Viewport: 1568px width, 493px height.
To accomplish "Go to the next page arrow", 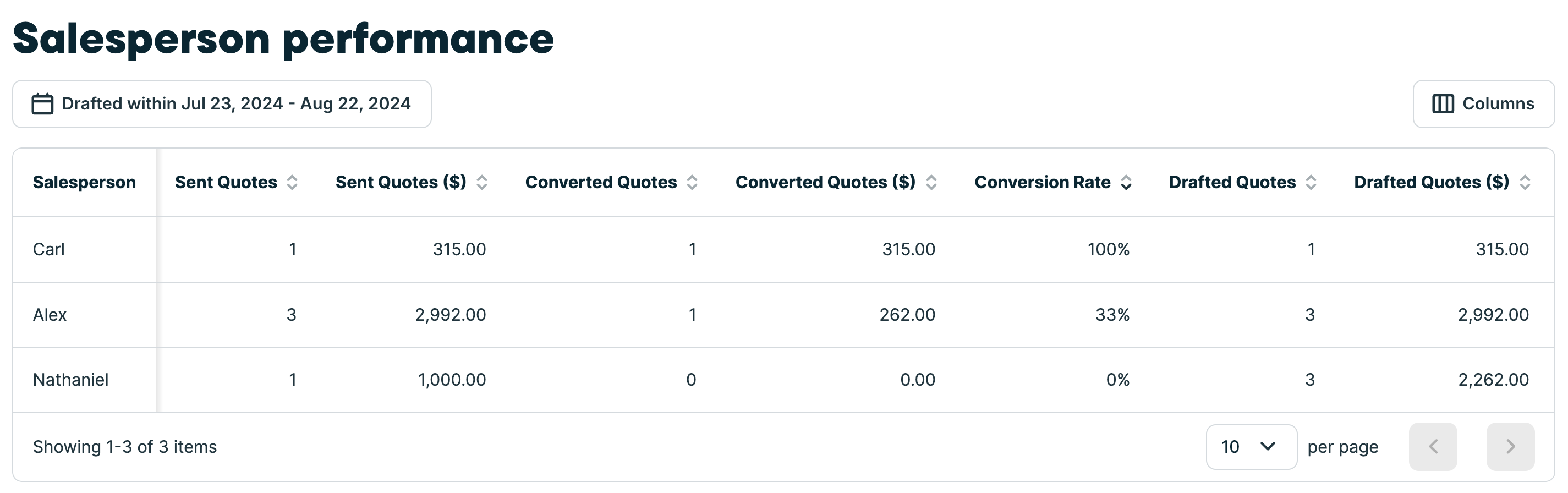I will [x=1510, y=447].
